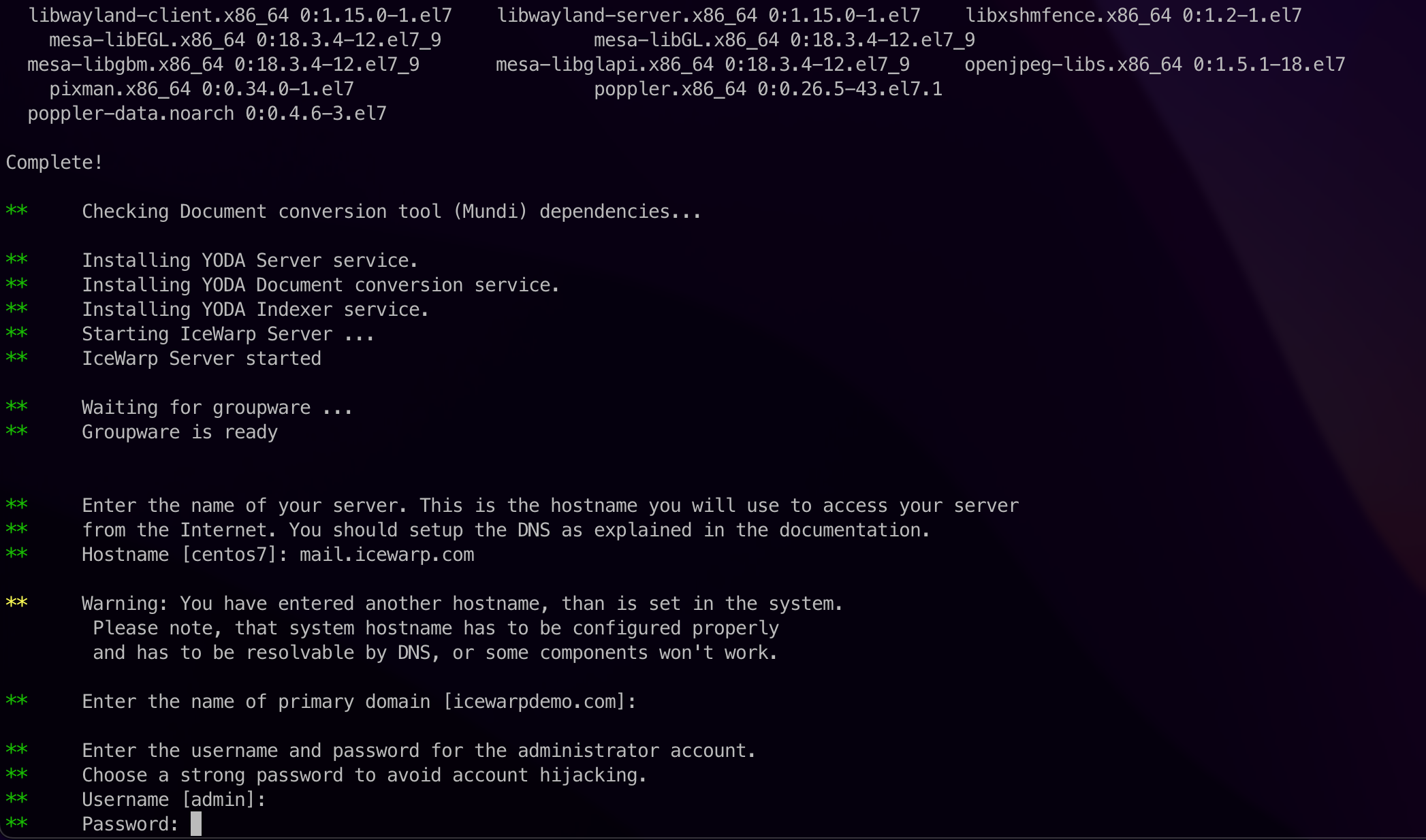
Task: Click the mail.icewarp.com hostname entry
Action: click(387, 555)
